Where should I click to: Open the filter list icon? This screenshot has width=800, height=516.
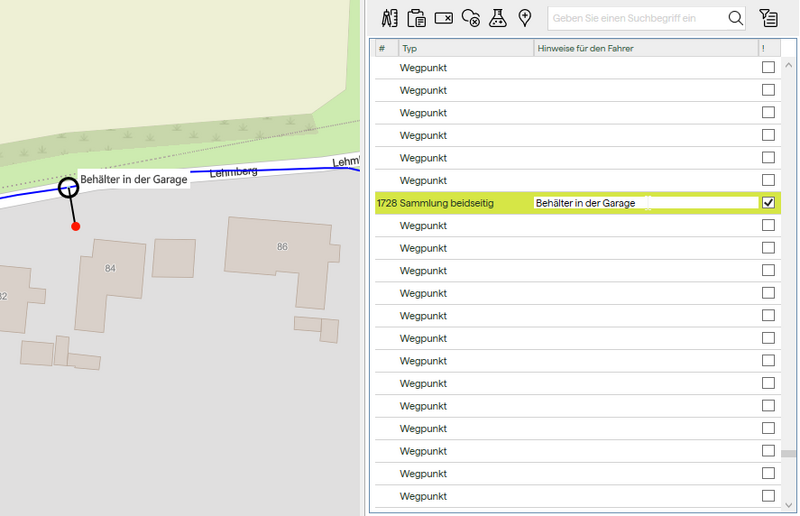pos(768,18)
